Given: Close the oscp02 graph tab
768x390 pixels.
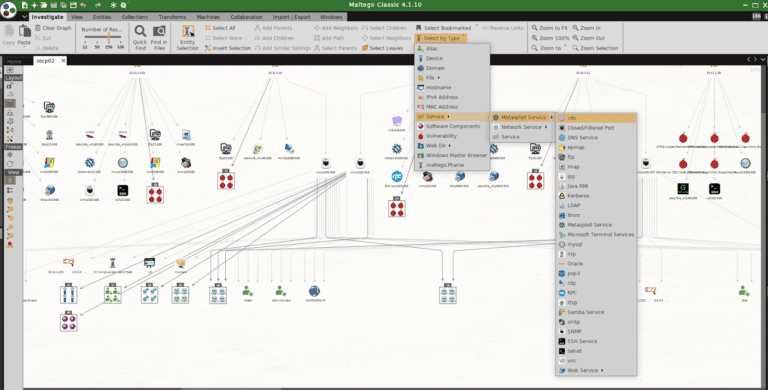Looking at the screenshot, I should pos(63,61).
